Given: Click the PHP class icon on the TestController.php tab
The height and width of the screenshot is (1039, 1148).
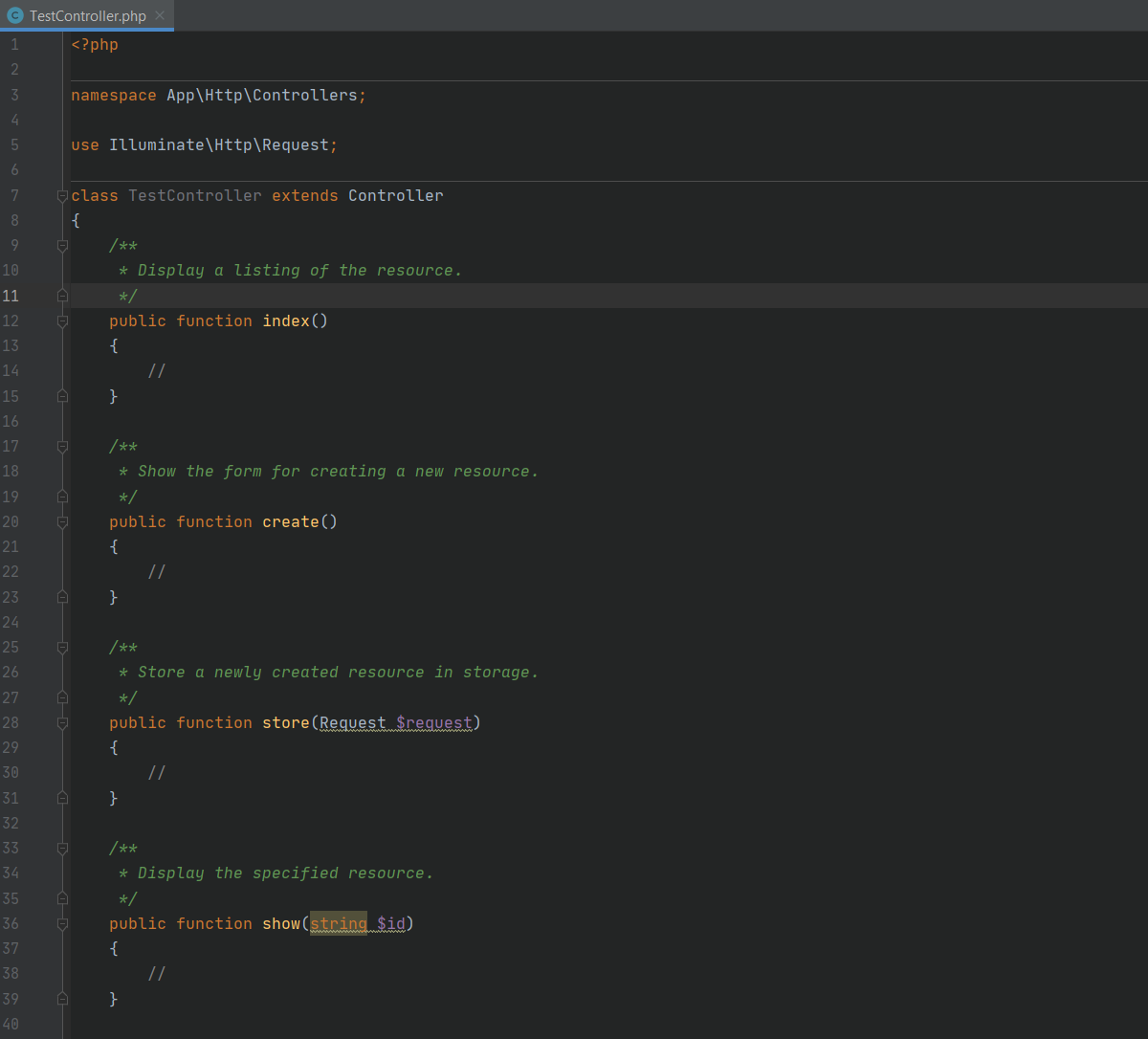Looking at the screenshot, I should click(x=14, y=15).
